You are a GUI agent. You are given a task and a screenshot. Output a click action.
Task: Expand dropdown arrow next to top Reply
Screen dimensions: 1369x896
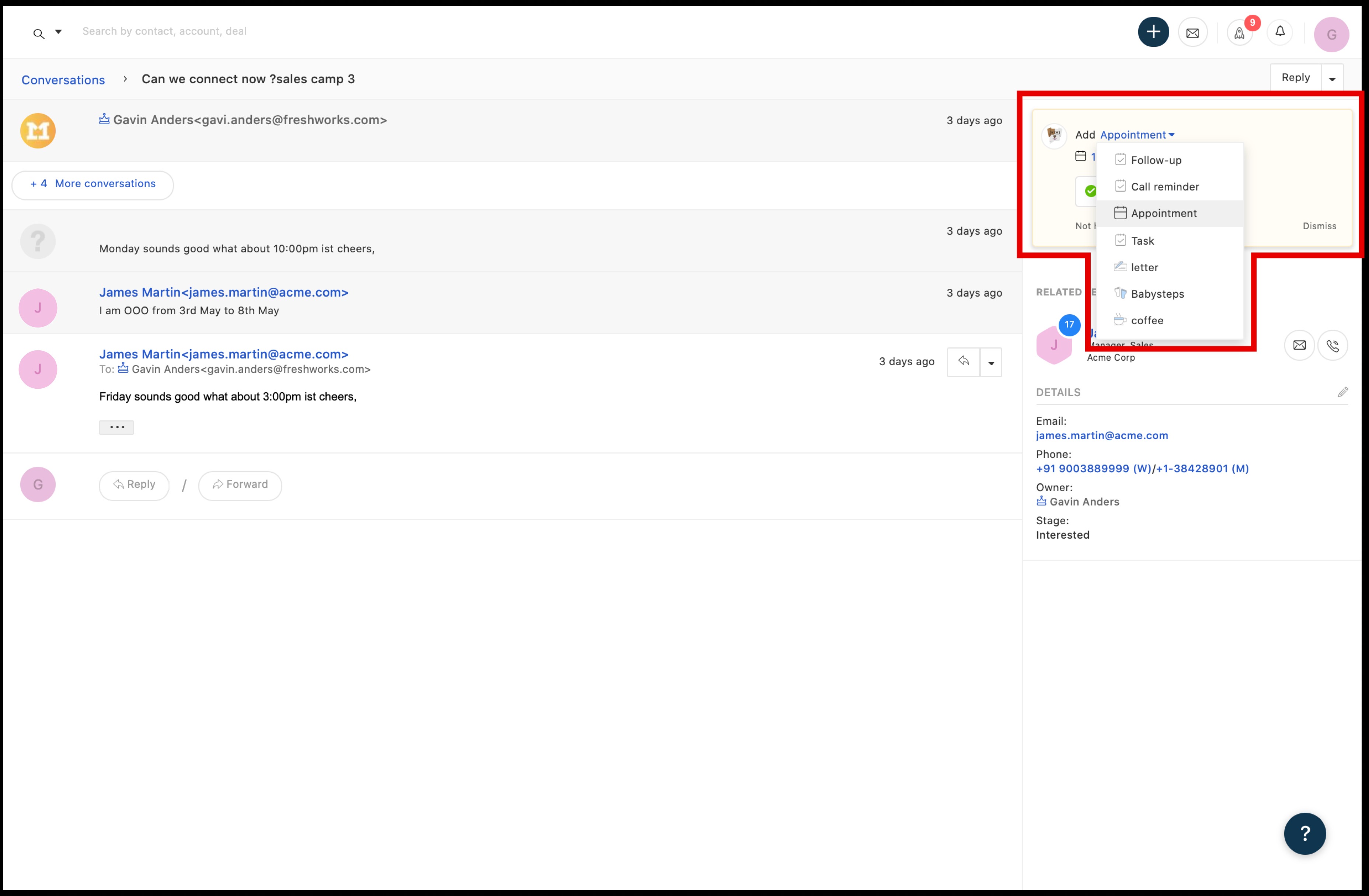pyautogui.click(x=1332, y=79)
